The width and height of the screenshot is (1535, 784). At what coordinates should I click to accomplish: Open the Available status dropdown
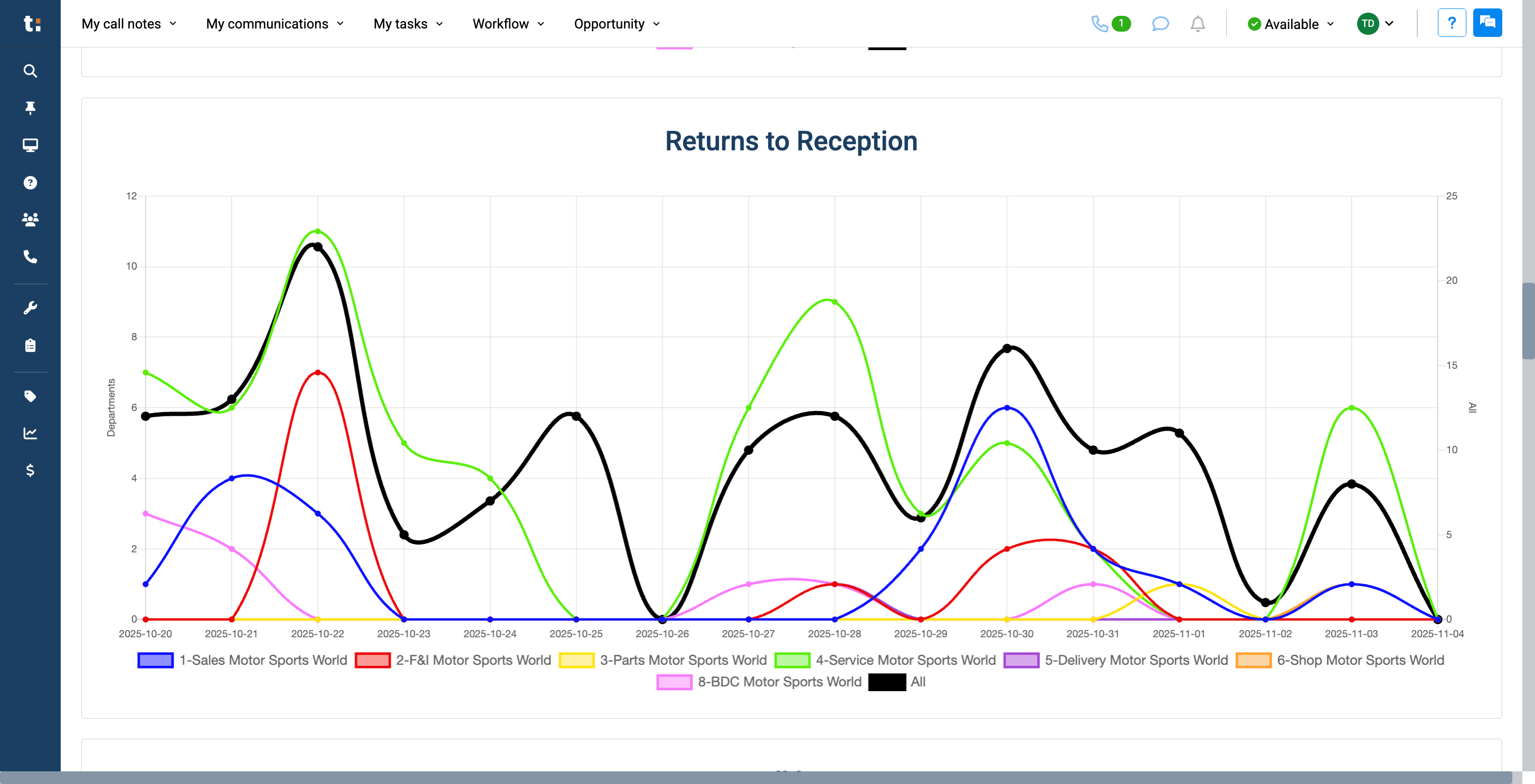[x=1291, y=24]
